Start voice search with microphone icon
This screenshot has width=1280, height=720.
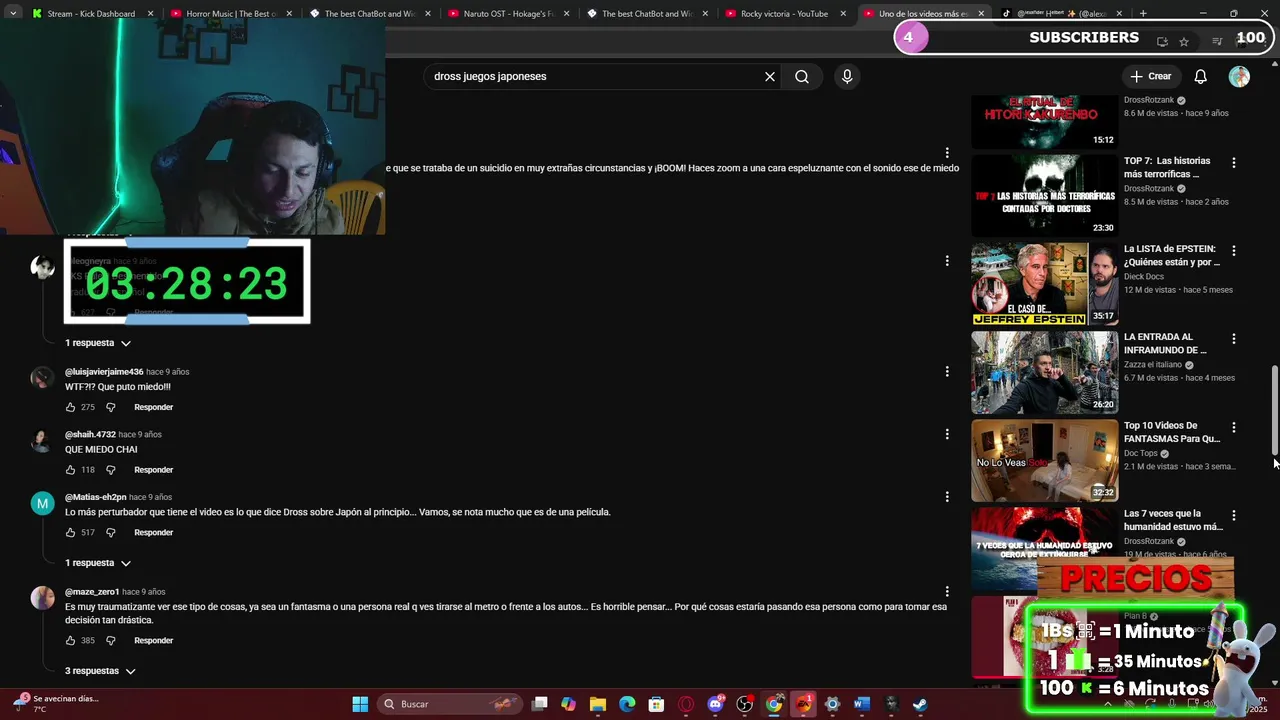847,76
